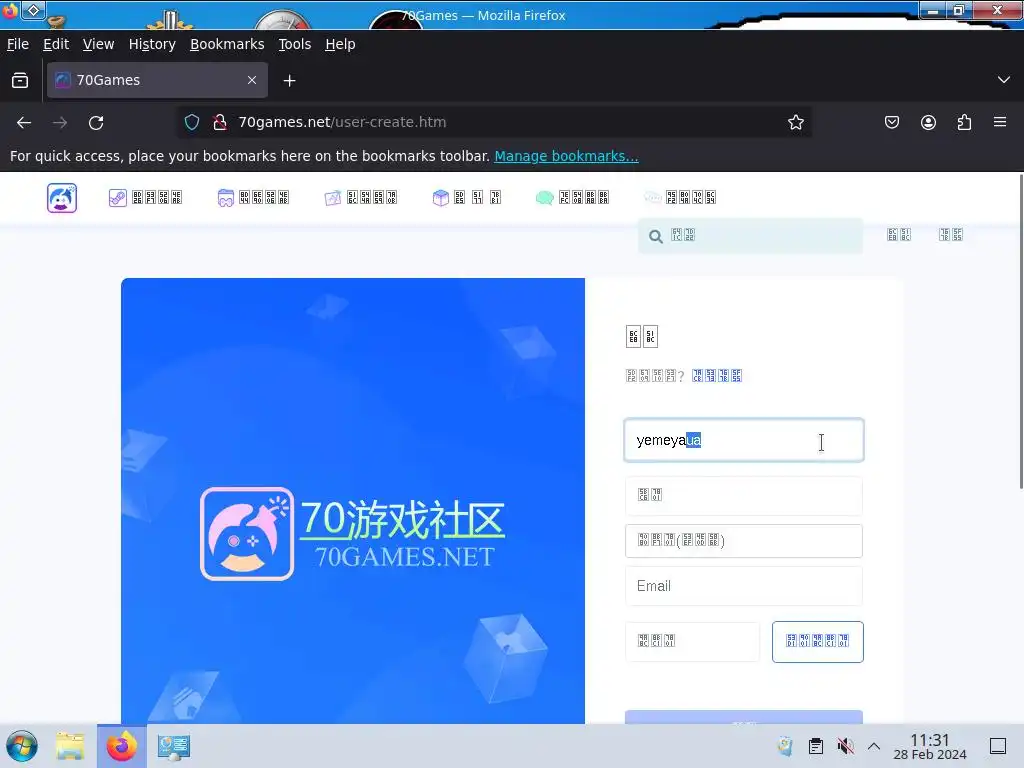Image resolution: width=1024 pixels, height=768 pixels.
Task: Click the rightmost header link
Action: tap(950, 235)
